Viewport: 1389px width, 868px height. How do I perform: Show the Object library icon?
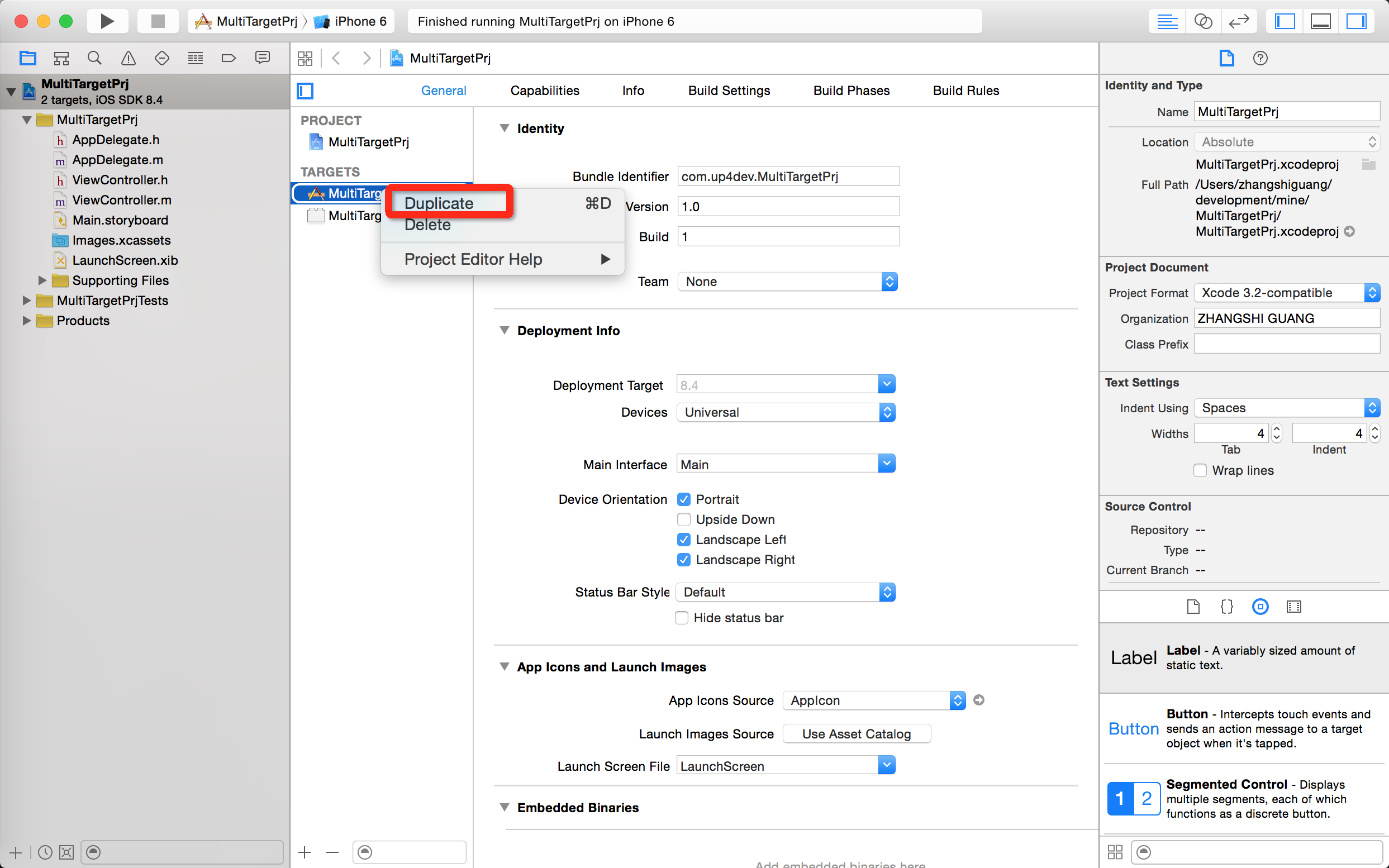1260,607
